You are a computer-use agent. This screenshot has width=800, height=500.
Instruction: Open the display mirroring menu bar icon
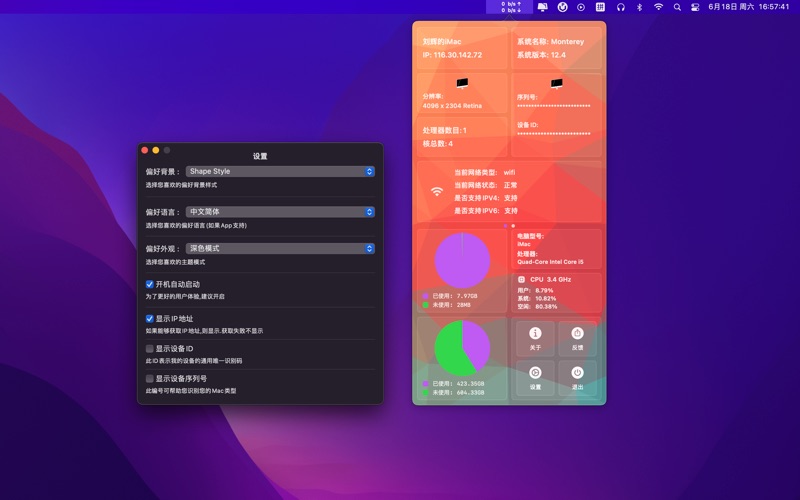pyautogui.click(x=542, y=7)
